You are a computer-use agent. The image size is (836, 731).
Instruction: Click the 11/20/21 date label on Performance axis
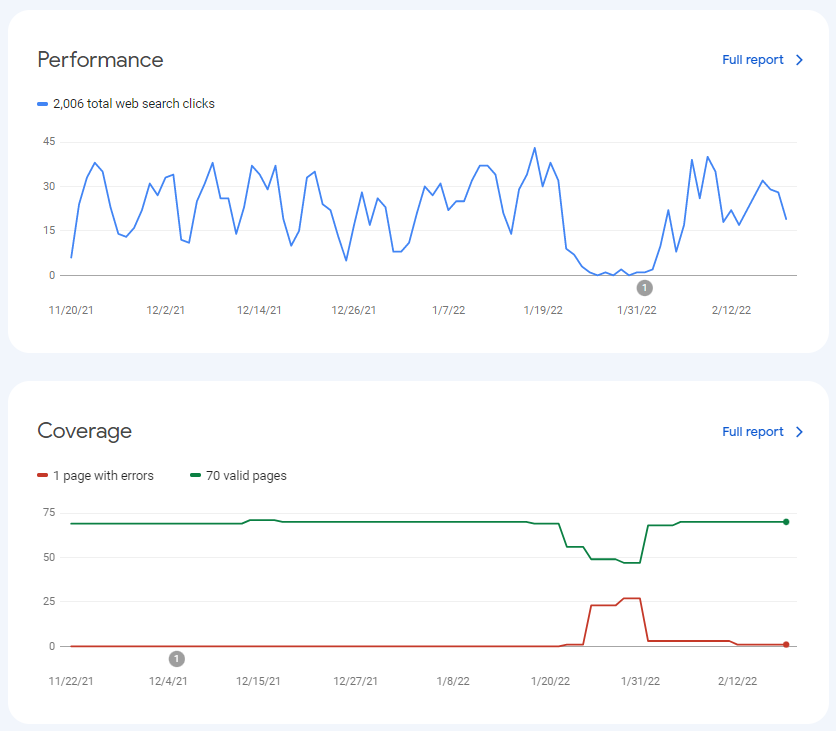click(71, 310)
